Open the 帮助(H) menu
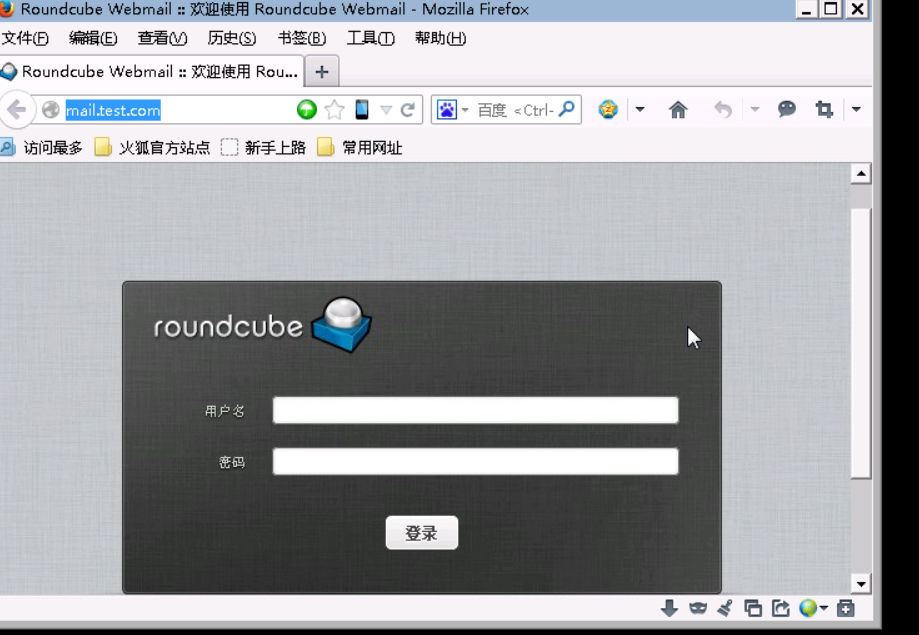Image resolution: width=919 pixels, height=635 pixels. [440, 38]
